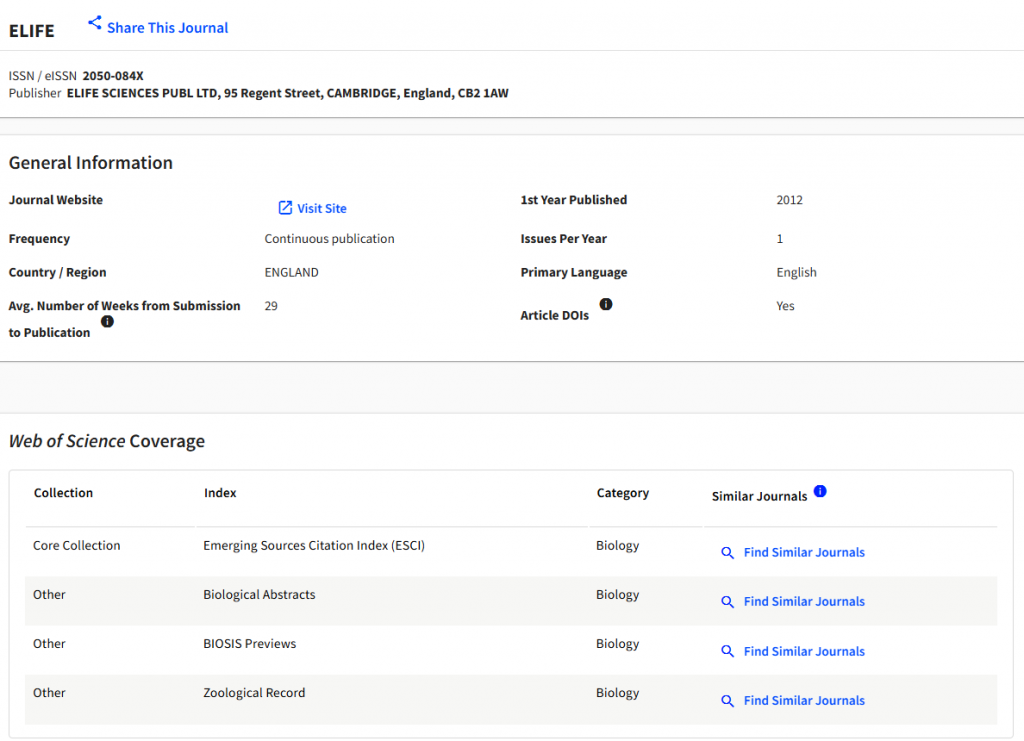Click info icon for Avg. Weeks to Publication
This screenshot has height=741, width=1024.
coord(107,322)
